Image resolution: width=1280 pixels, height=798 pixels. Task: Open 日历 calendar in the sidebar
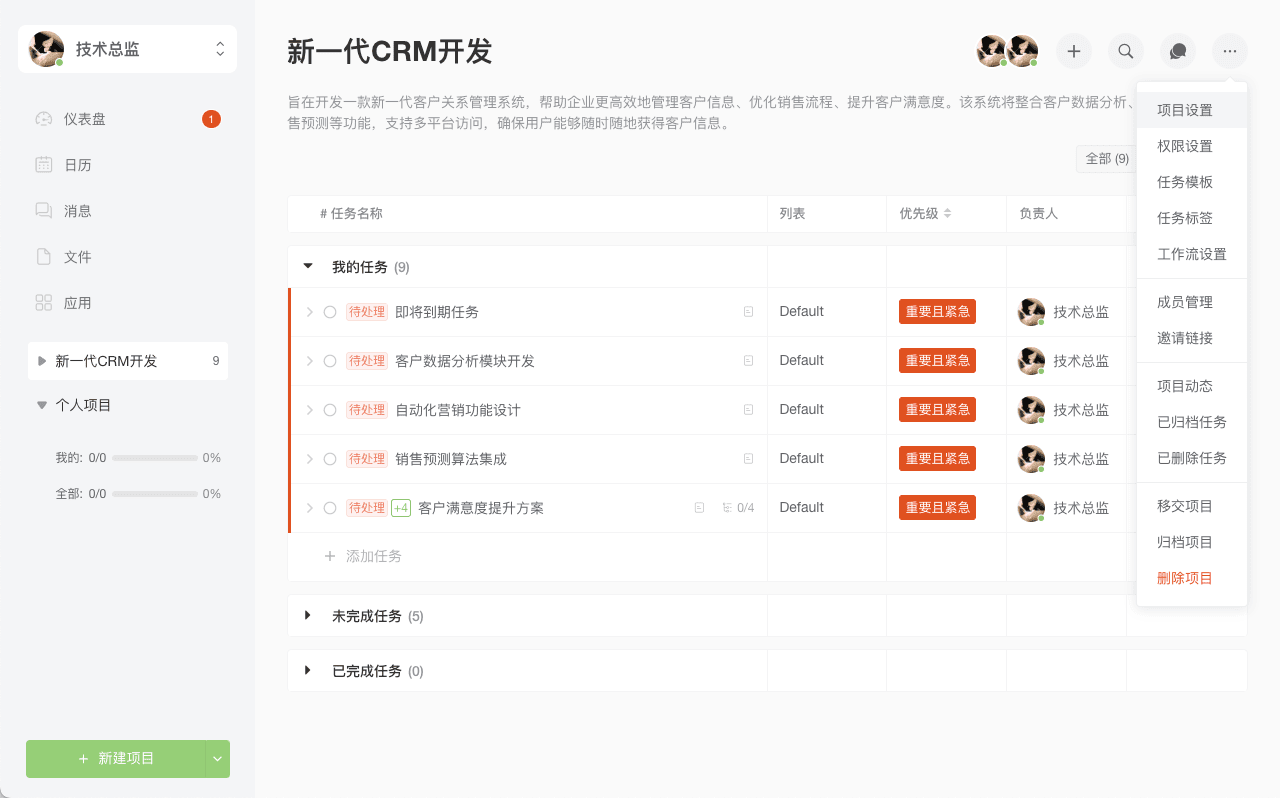(x=78, y=165)
